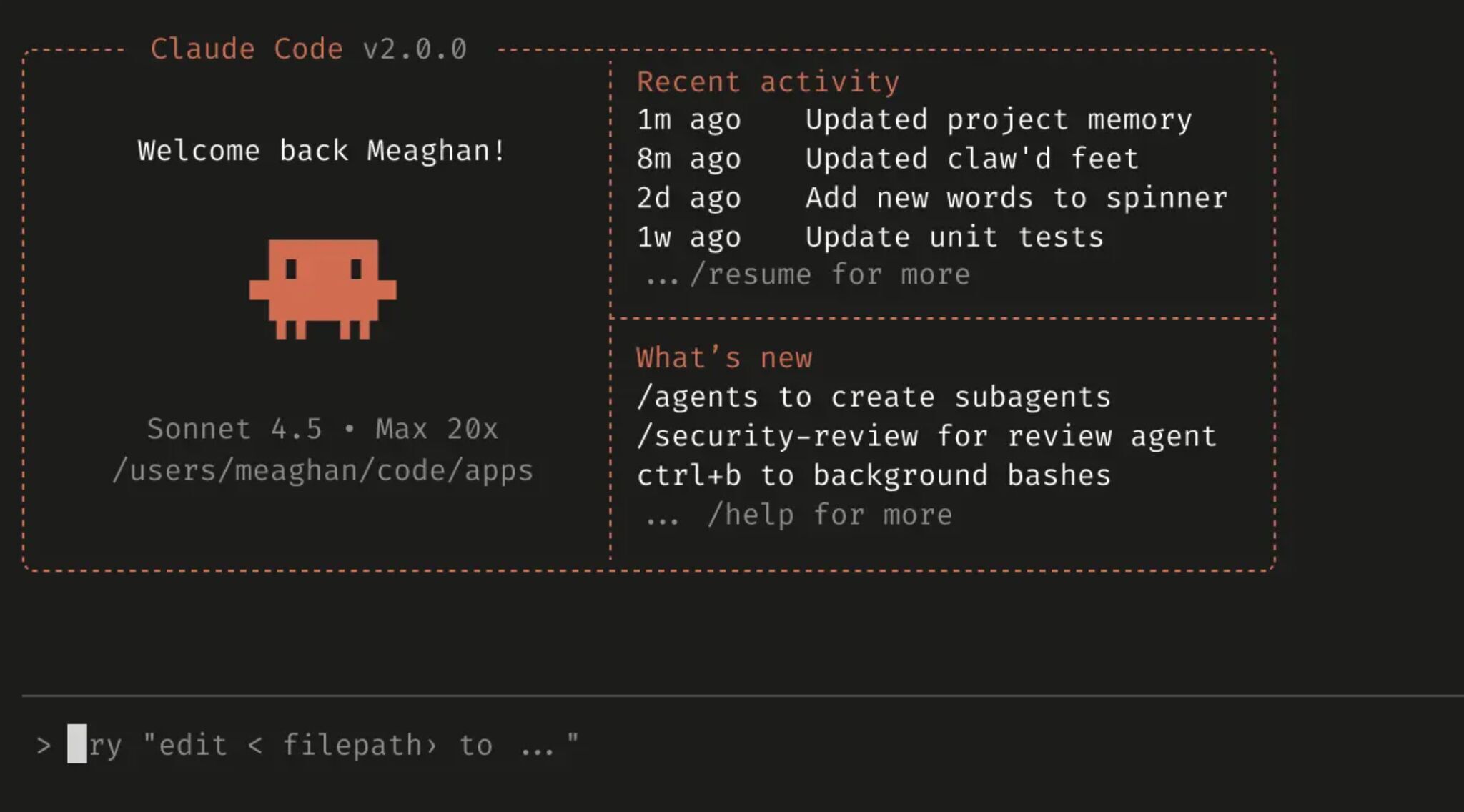
Task: Open the "Update unit tests" activity
Action: tap(870, 237)
